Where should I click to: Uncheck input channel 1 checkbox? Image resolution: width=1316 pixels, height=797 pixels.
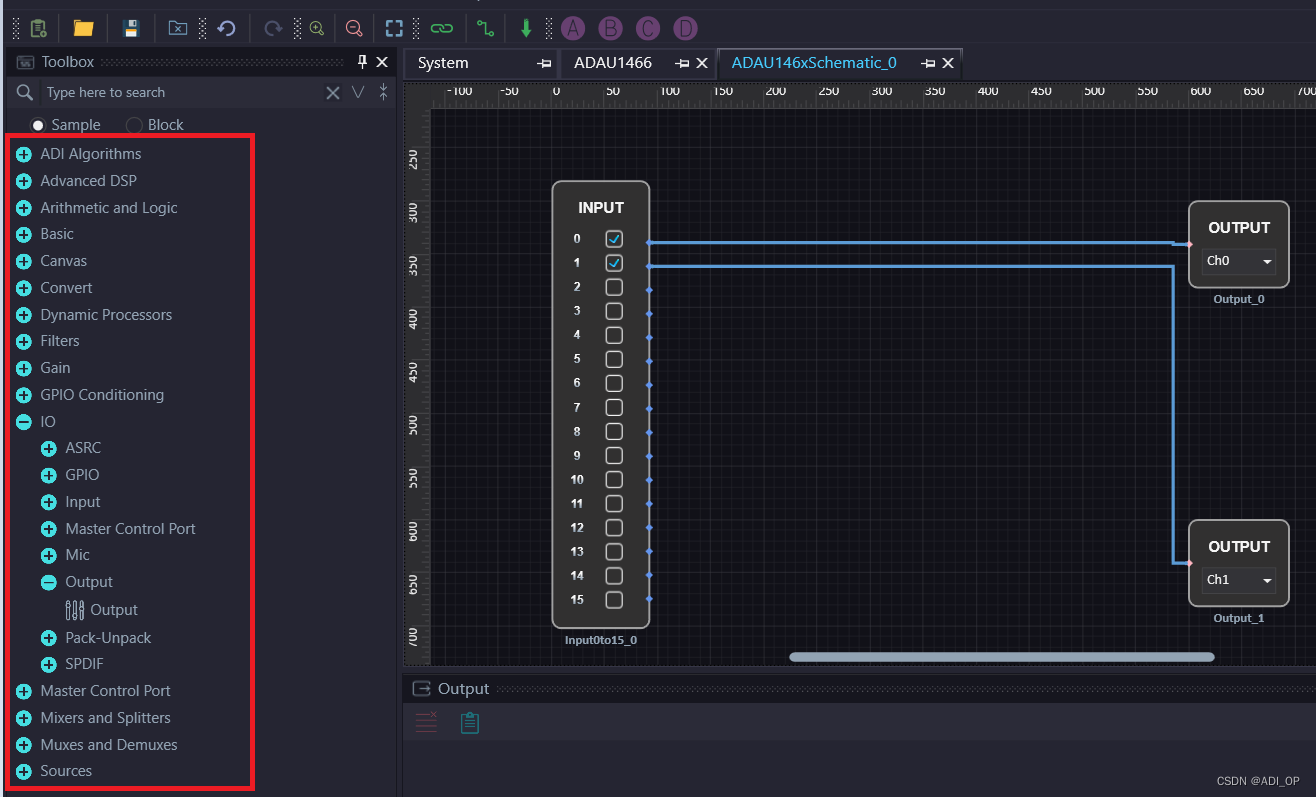coord(614,263)
